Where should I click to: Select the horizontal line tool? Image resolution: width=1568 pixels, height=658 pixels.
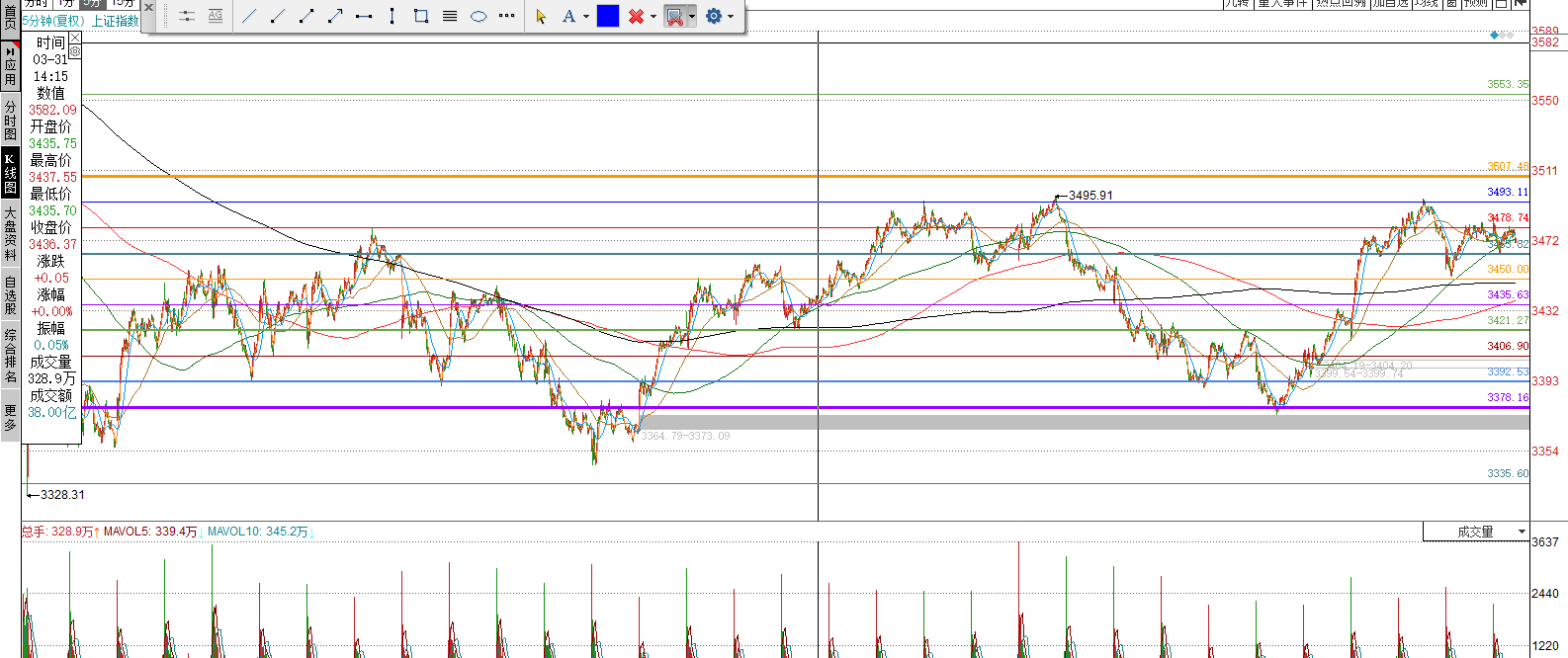(364, 16)
